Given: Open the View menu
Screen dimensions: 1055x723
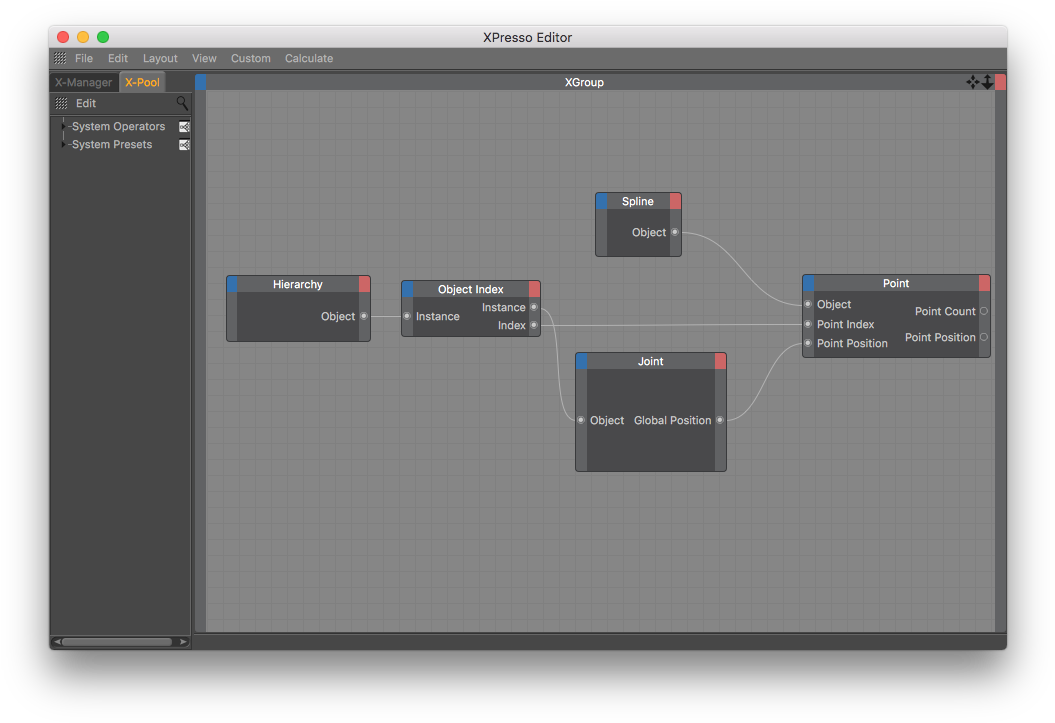Looking at the screenshot, I should pyautogui.click(x=204, y=59).
